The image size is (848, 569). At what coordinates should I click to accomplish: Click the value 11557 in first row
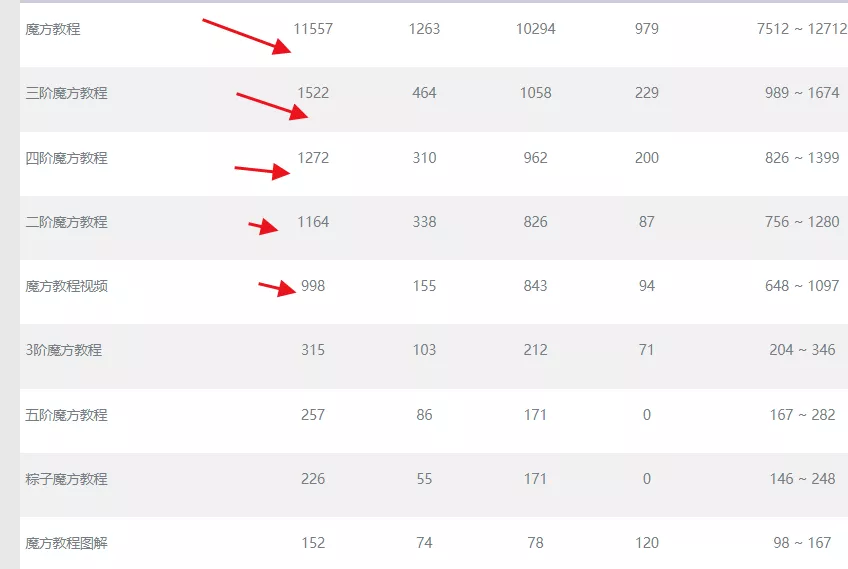pyautogui.click(x=313, y=29)
